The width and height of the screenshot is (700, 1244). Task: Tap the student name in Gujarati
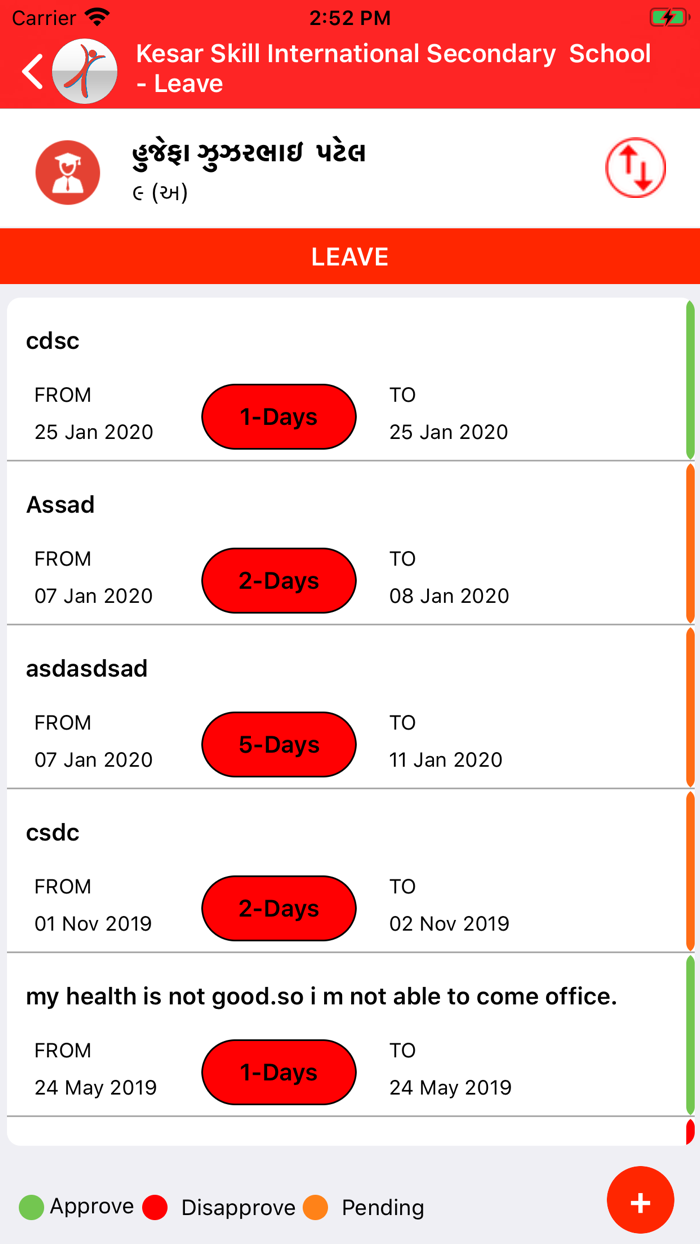pyautogui.click(x=249, y=154)
